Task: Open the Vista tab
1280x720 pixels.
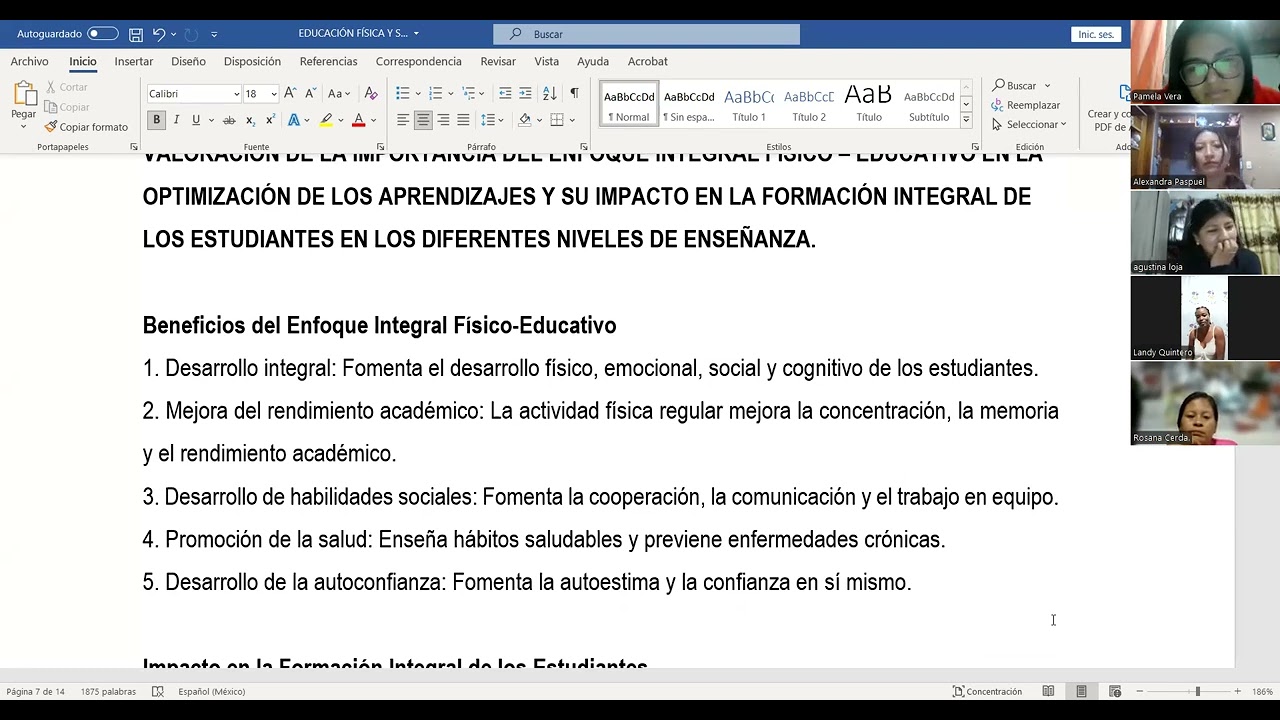Action: pyautogui.click(x=546, y=61)
